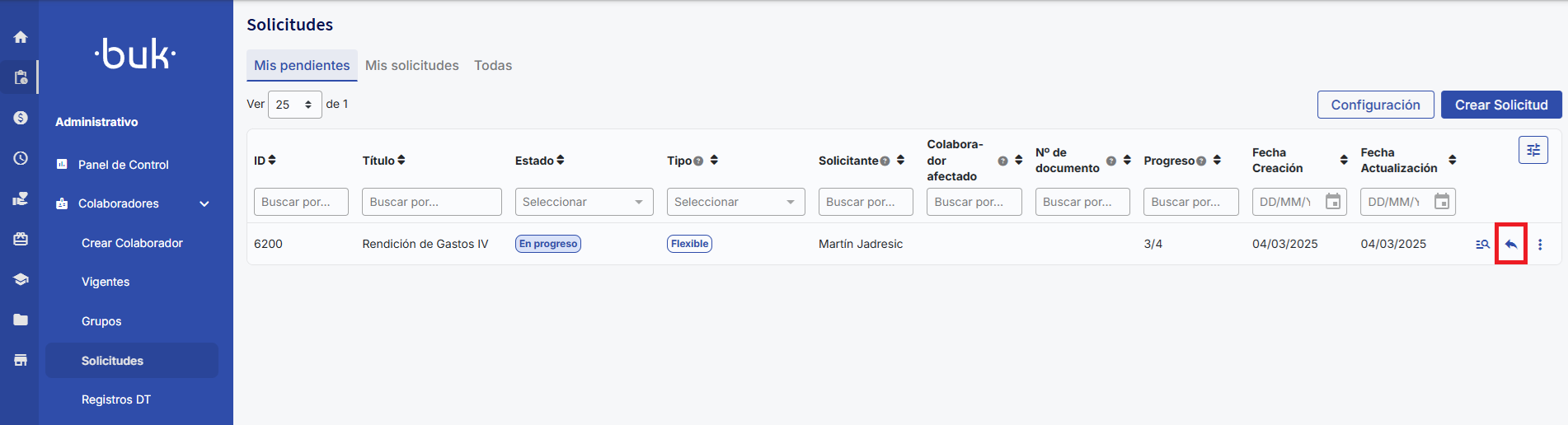Sort requests by Fecha Creación
The image size is (1568, 425).
pos(1344,160)
